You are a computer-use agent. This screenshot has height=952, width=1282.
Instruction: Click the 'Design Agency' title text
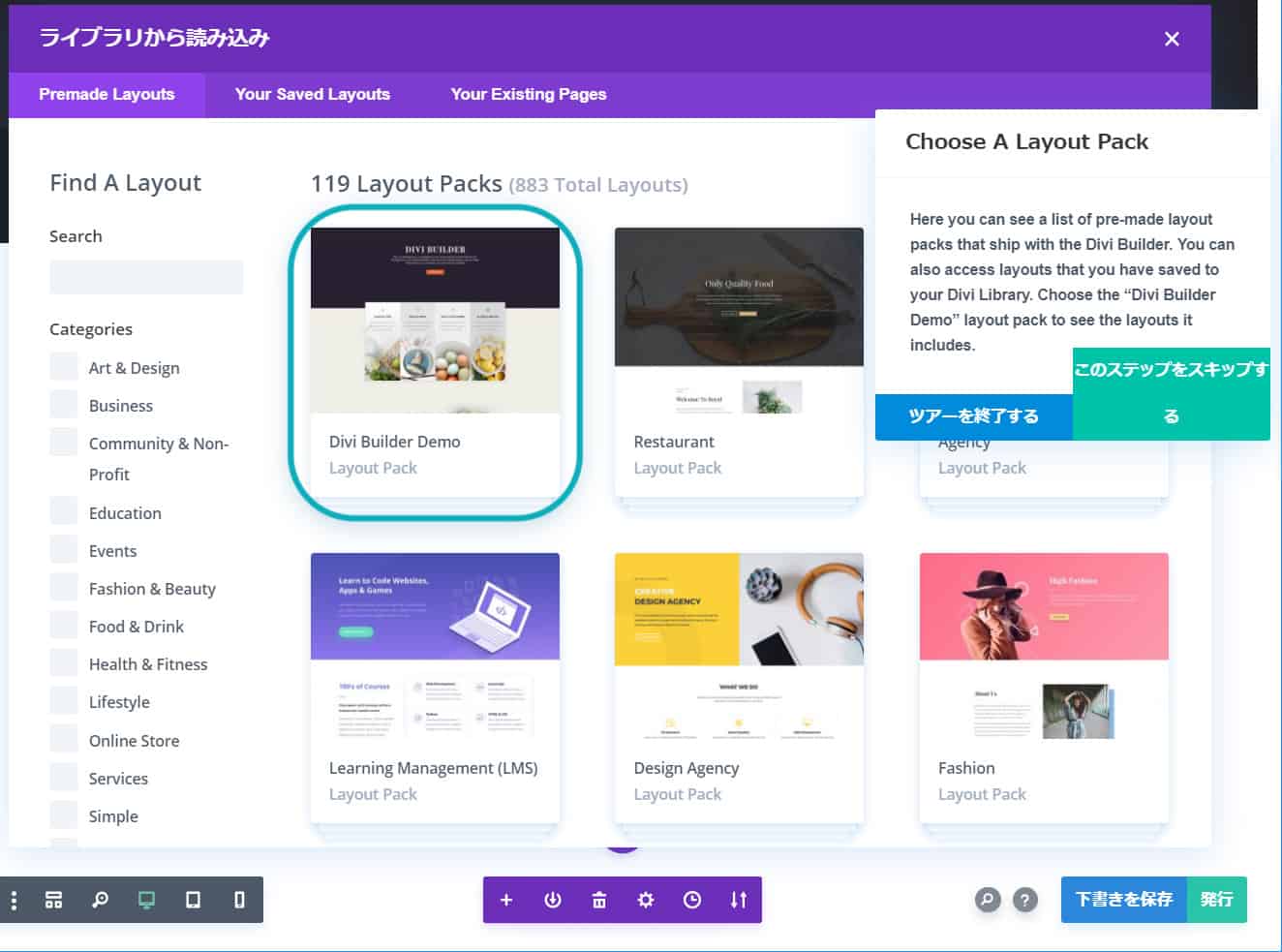click(687, 768)
